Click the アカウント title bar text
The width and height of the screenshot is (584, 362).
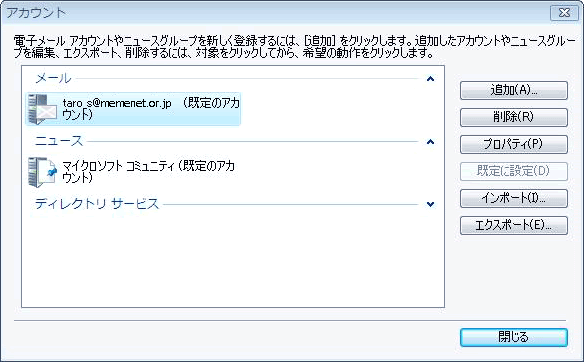point(36,13)
